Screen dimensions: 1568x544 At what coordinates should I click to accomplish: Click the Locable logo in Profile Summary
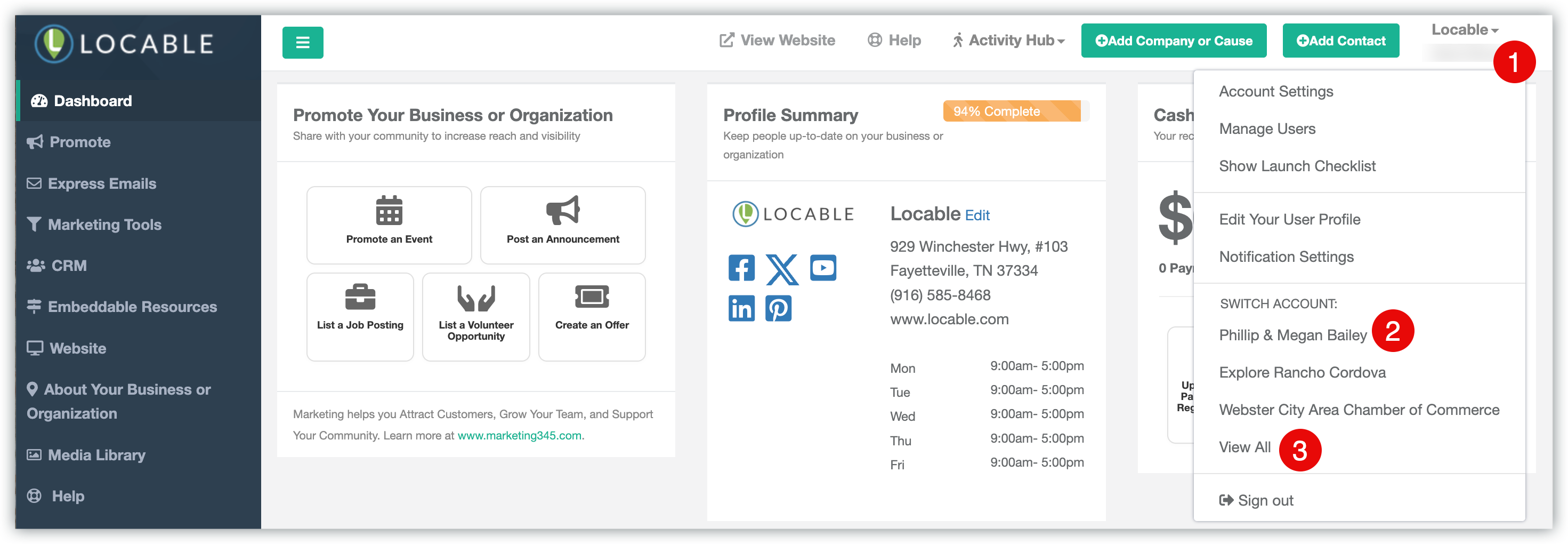[x=793, y=214]
